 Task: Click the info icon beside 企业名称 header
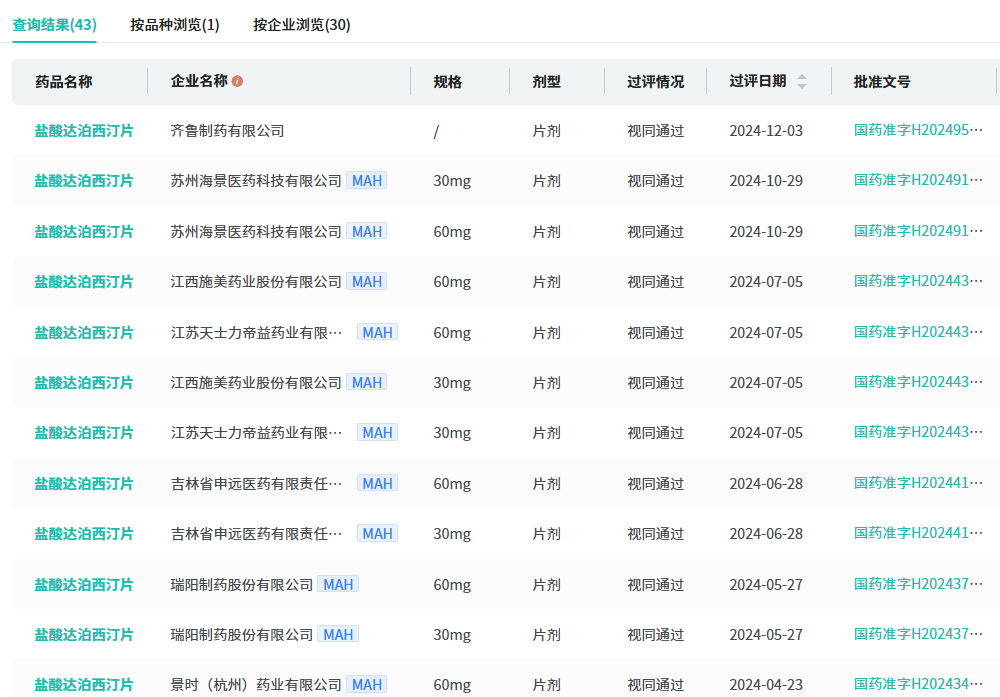(x=237, y=81)
